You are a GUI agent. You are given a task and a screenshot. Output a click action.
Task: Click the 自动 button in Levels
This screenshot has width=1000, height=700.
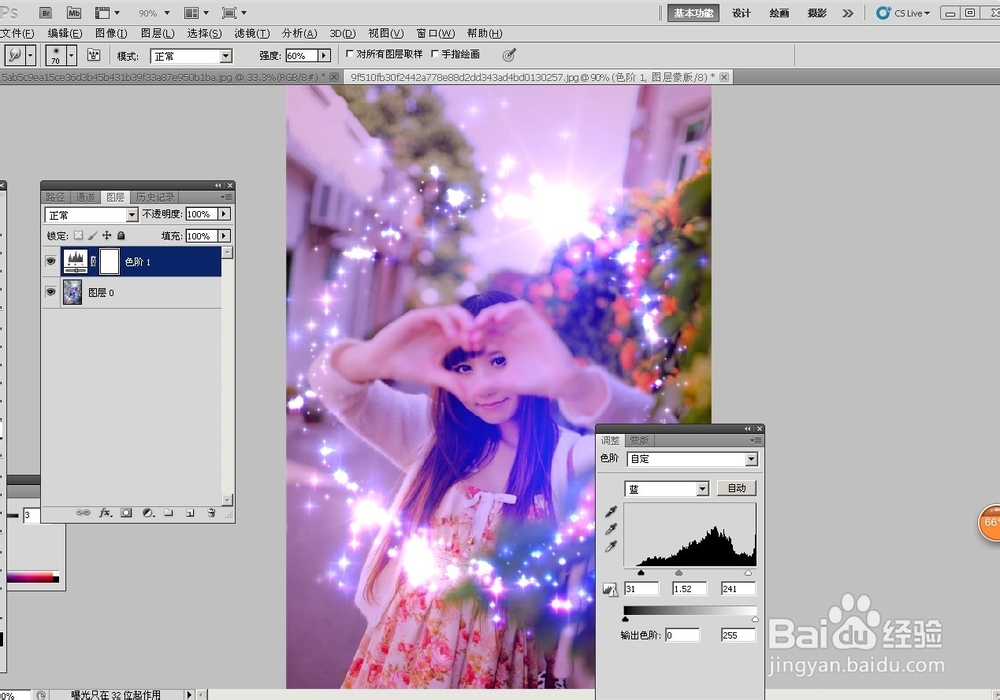737,488
